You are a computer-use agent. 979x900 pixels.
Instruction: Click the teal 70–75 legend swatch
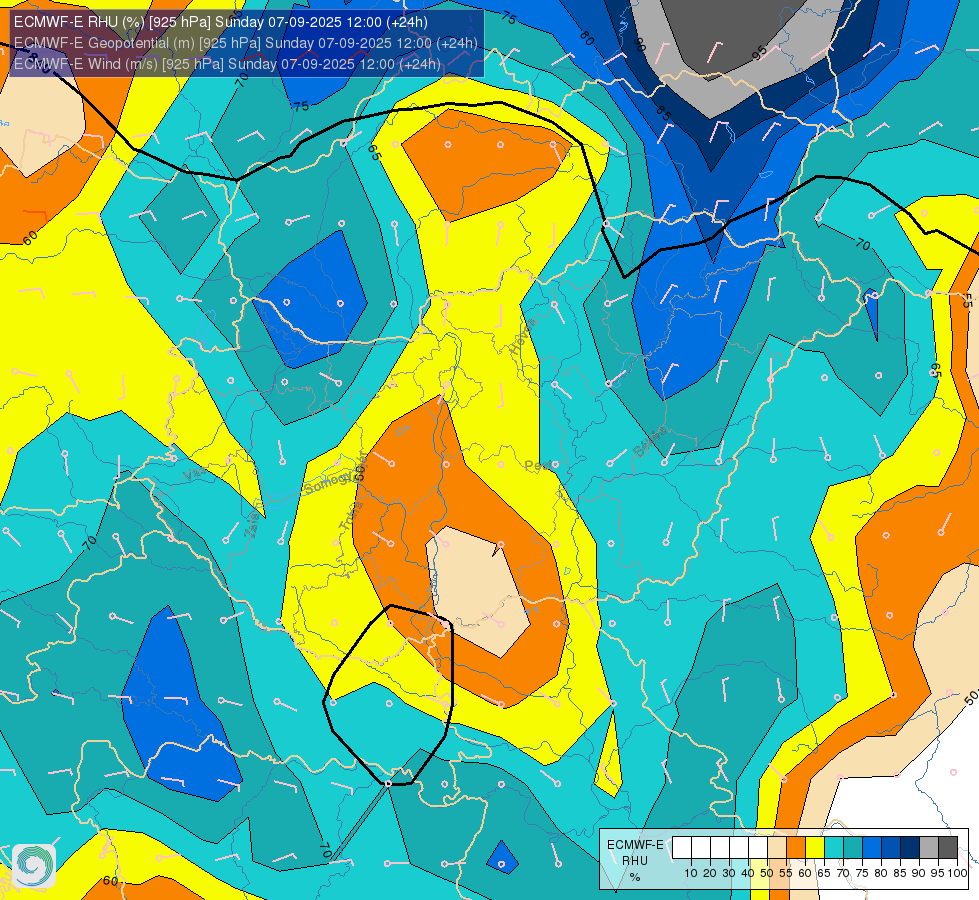coord(854,848)
